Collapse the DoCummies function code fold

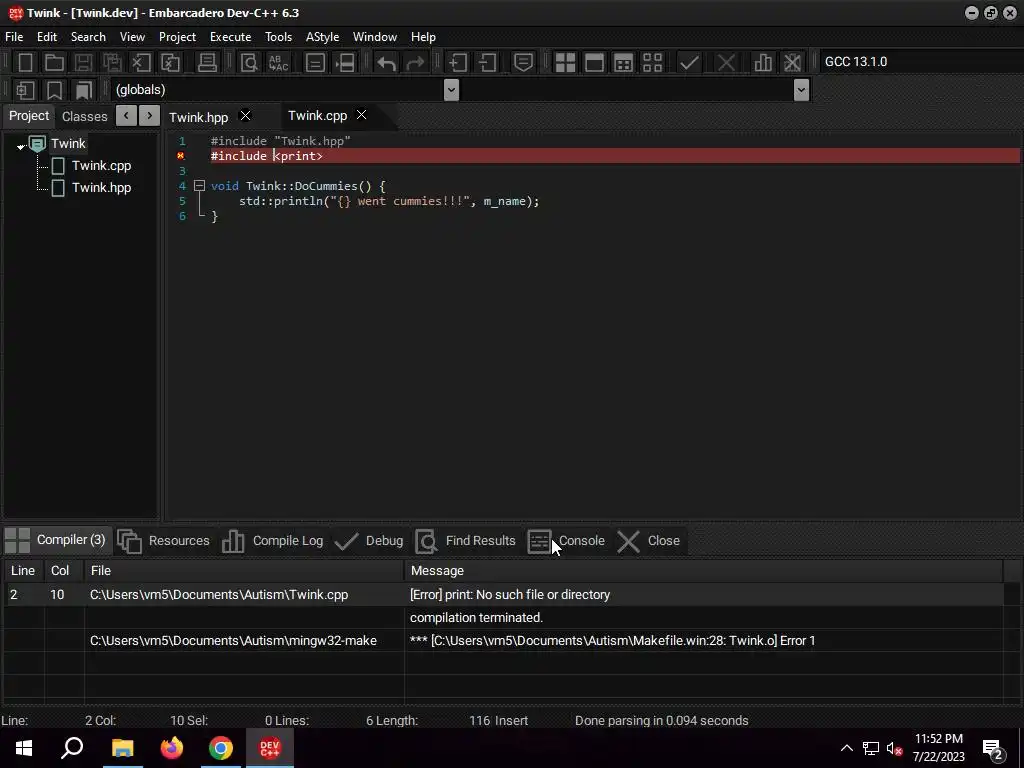coord(199,186)
